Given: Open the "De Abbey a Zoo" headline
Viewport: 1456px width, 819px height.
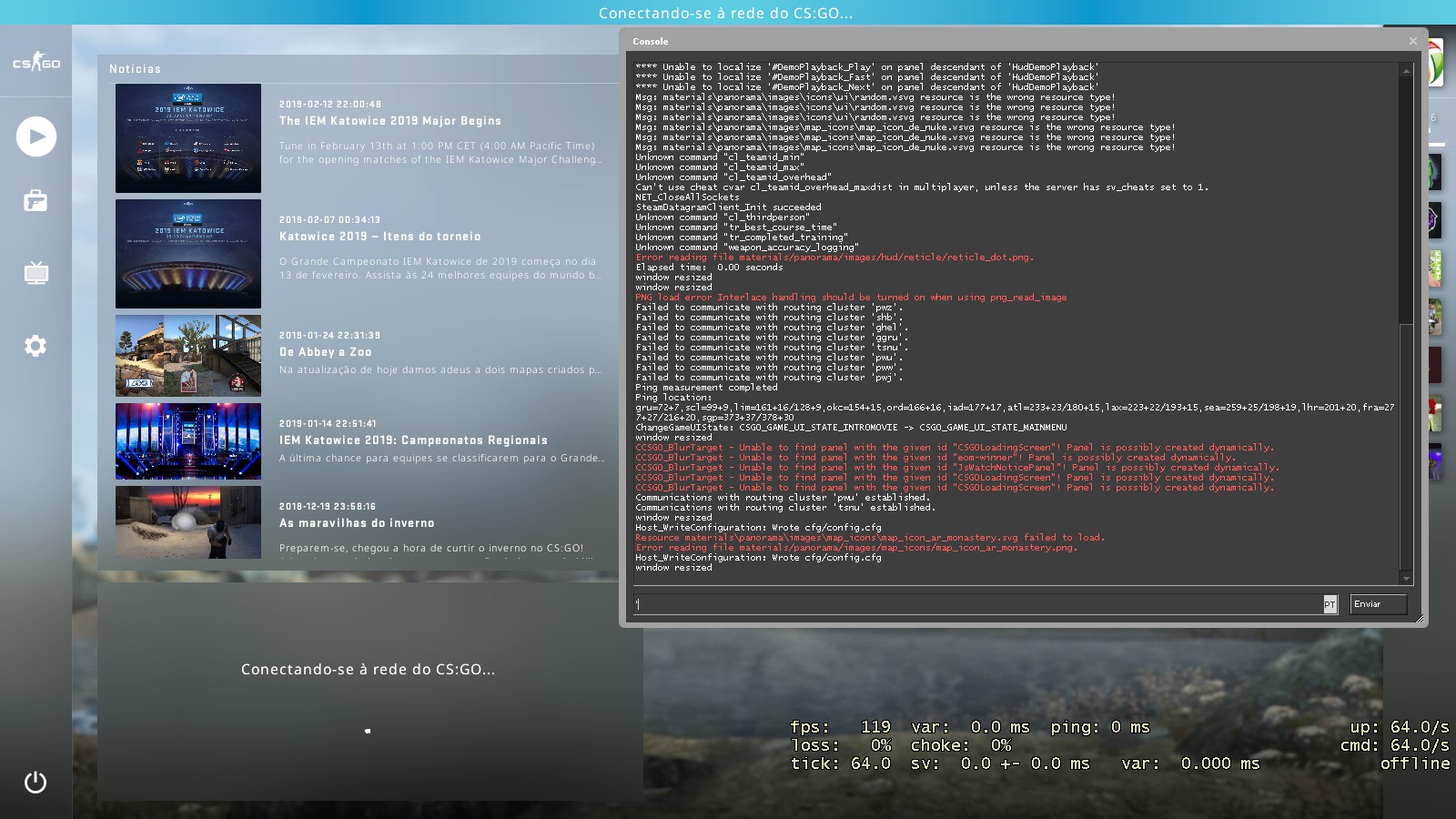Looking at the screenshot, I should coord(326,352).
